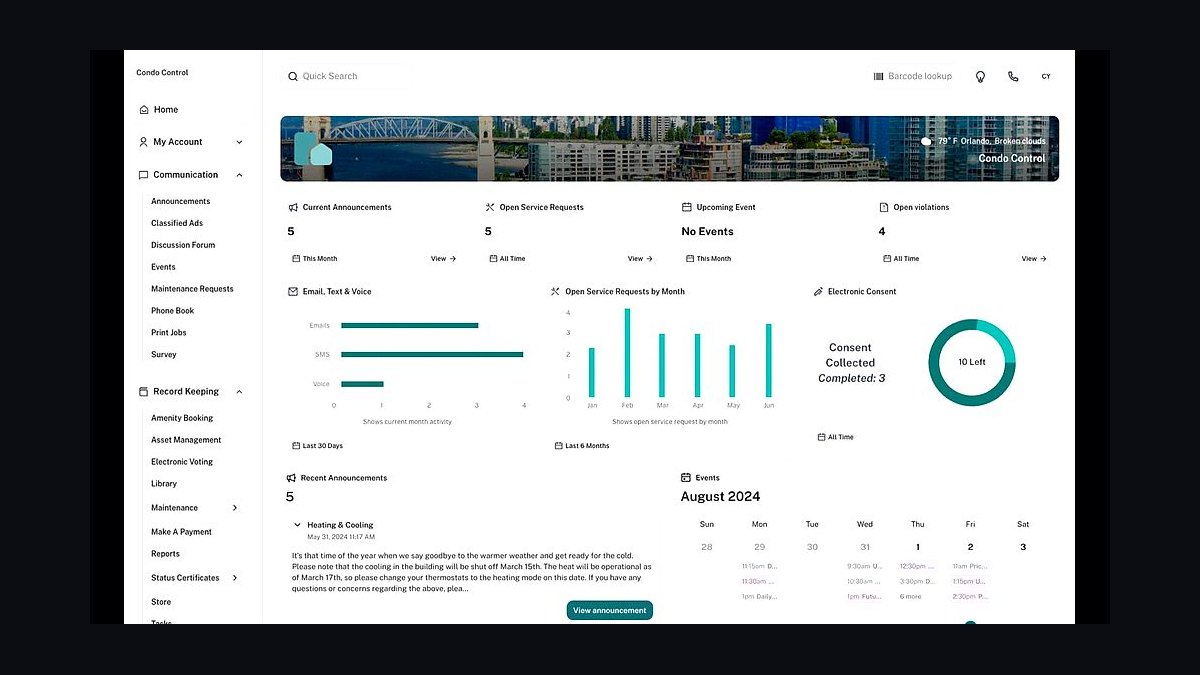1200x675 pixels.
Task: Open All Time filter under Open violations
Action: point(901,259)
